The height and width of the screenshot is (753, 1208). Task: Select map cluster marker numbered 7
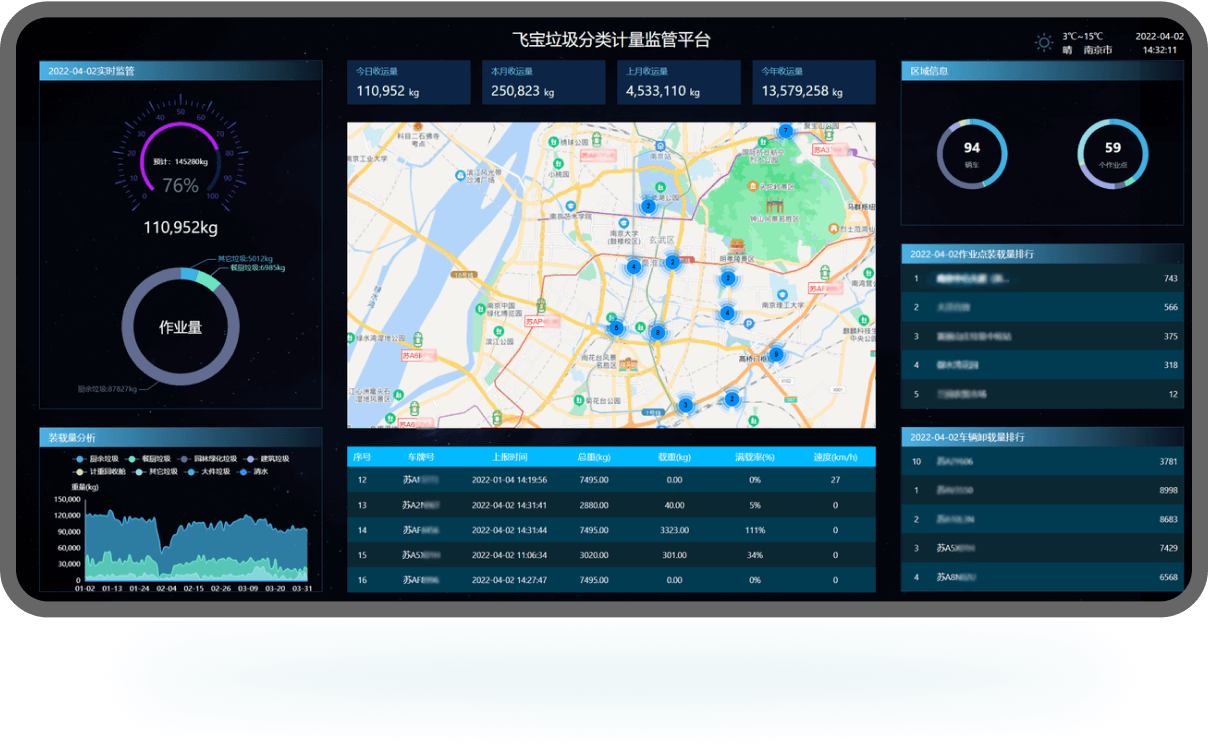tap(786, 131)
